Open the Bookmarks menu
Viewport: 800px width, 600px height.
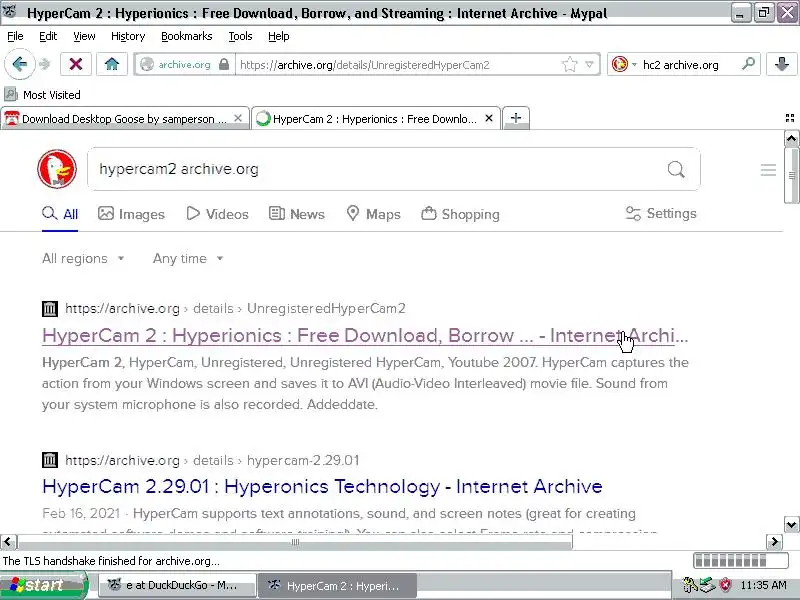point(186,36)
